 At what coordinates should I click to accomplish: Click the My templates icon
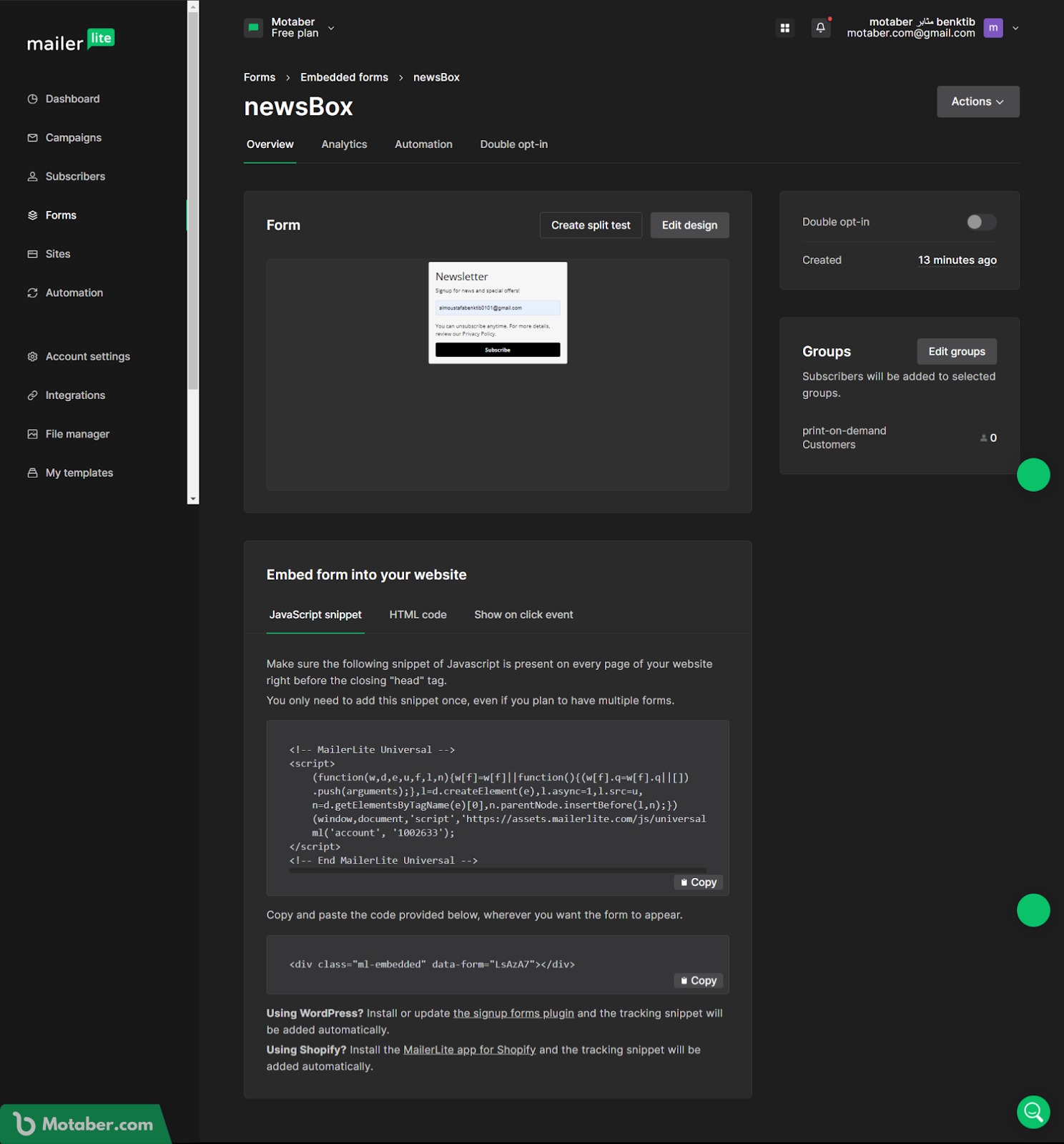(32, 473)
